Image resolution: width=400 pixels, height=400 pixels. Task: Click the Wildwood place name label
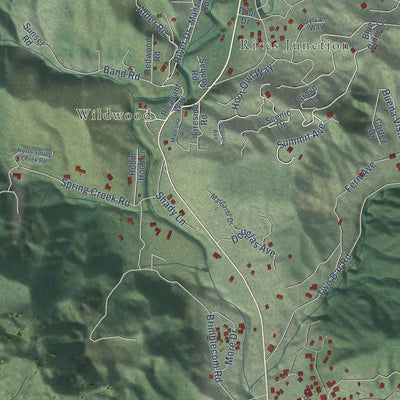(114, 115)
